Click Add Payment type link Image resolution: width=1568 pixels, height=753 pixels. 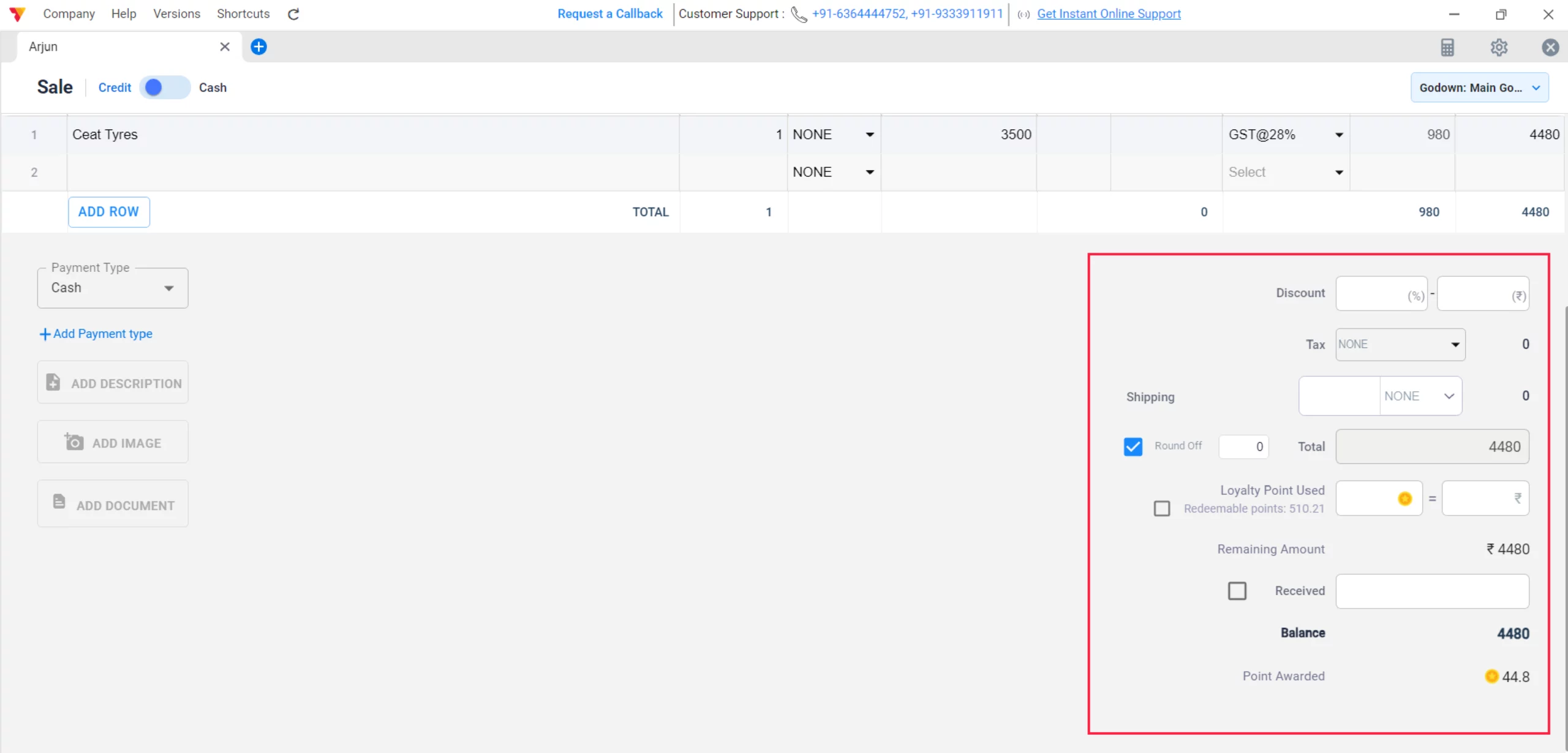click(x=96, y=334)
